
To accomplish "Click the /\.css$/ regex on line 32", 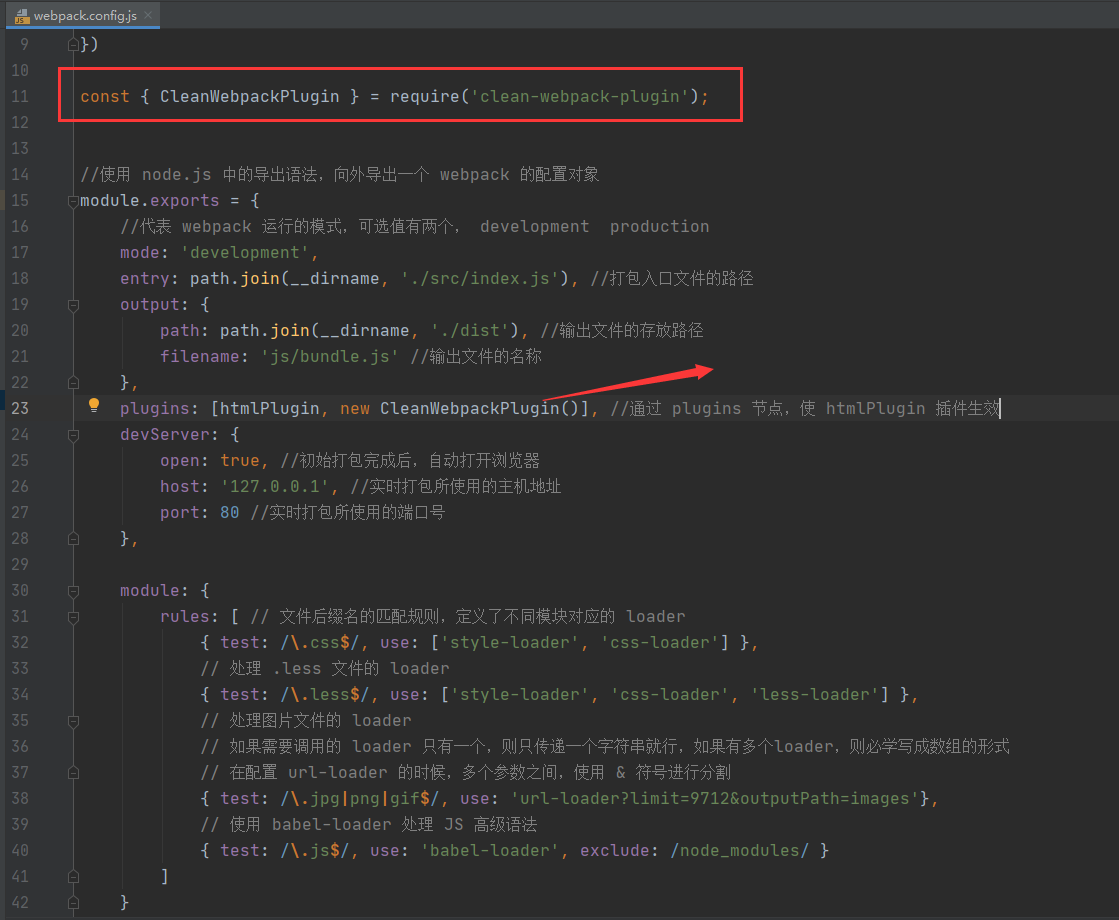I will tap(320, 642).
